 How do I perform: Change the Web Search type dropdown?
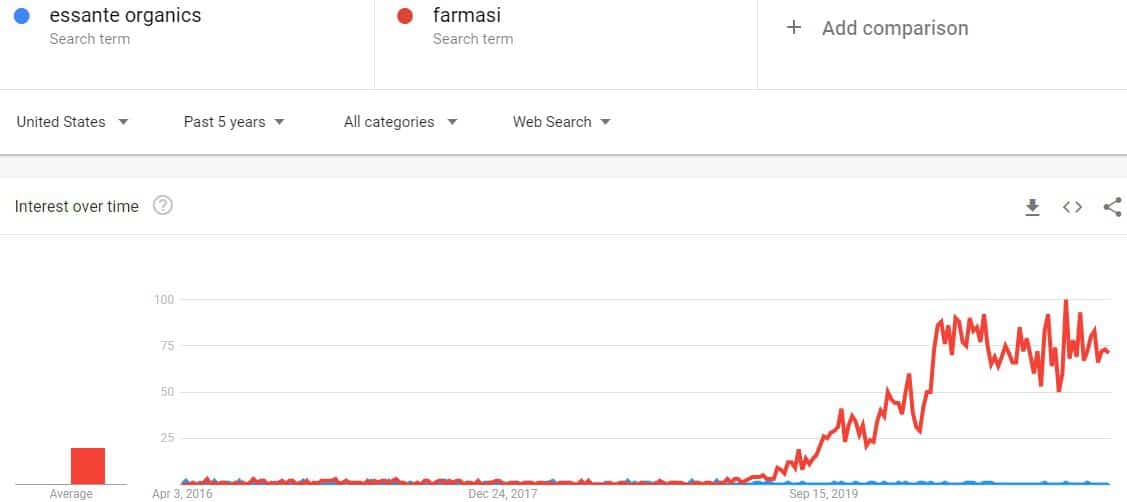coord(561,122)
